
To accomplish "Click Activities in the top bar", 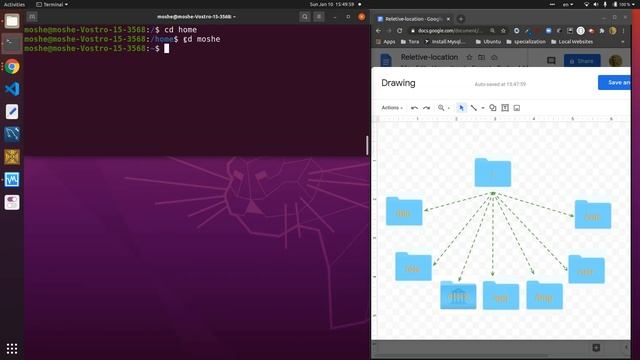I will (14, 4).
